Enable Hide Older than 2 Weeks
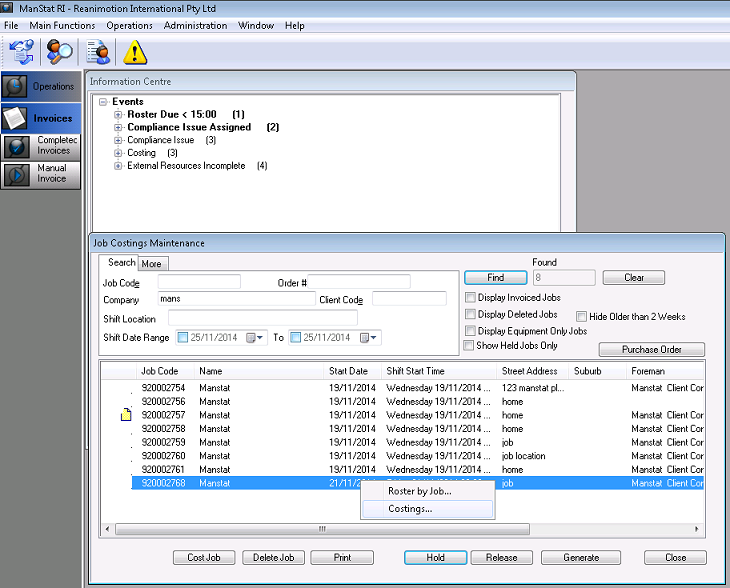Viewport: 730px width, 588px height. tap(581, 317)
